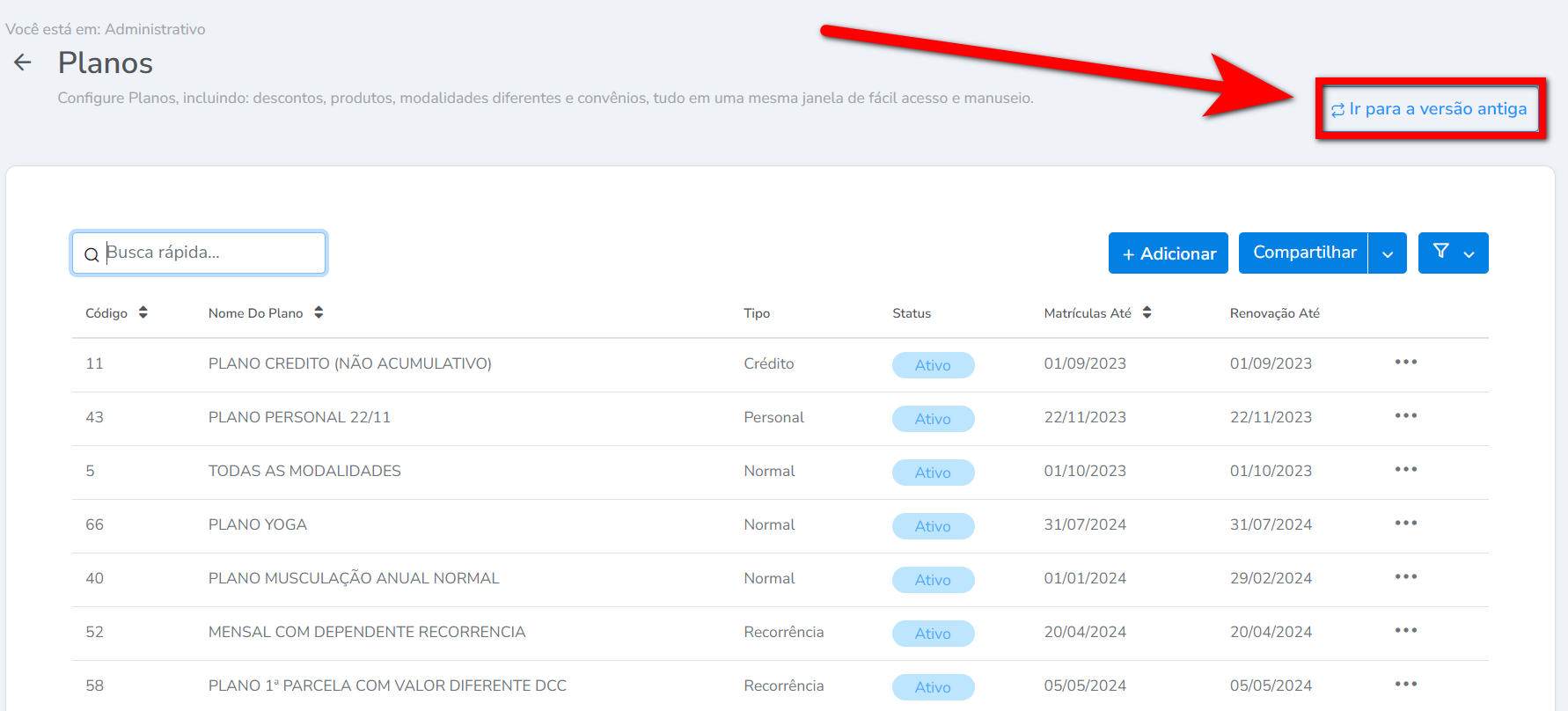Sort by Nome Do Plano column
The image size is (1568, 711).
pyautogui.click(x=319, y=313)
